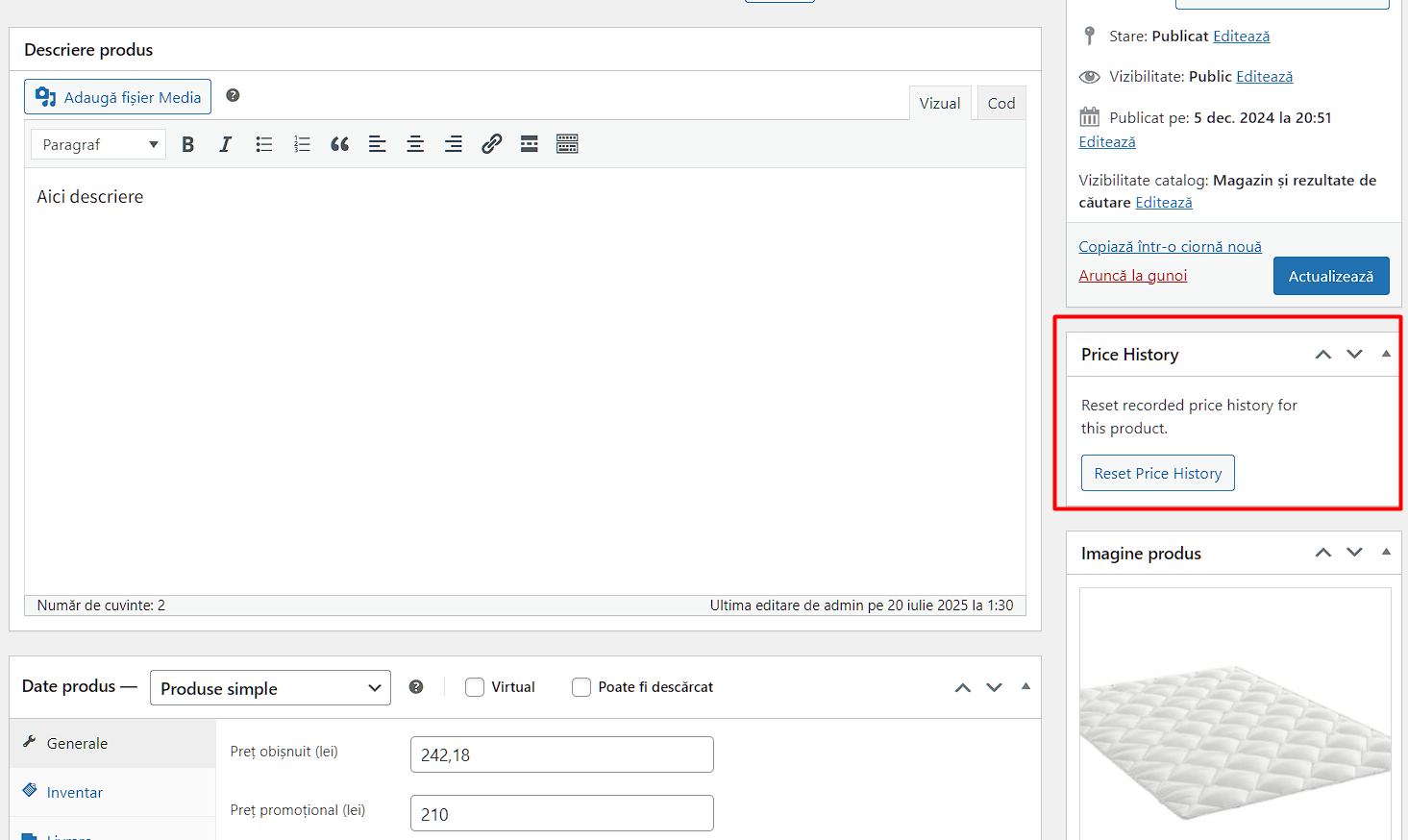Center align the description text

[x=415, y=144]
